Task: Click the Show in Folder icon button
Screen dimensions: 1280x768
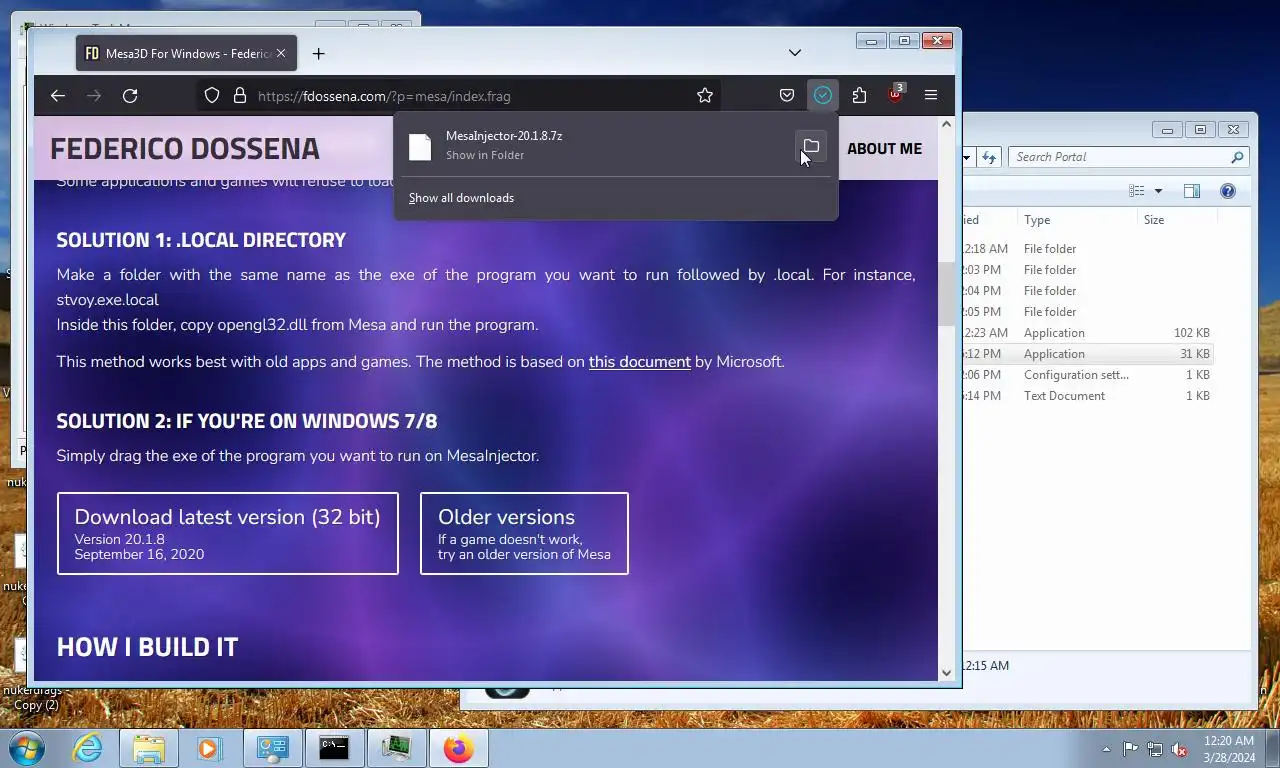Action: click(811, 147)
